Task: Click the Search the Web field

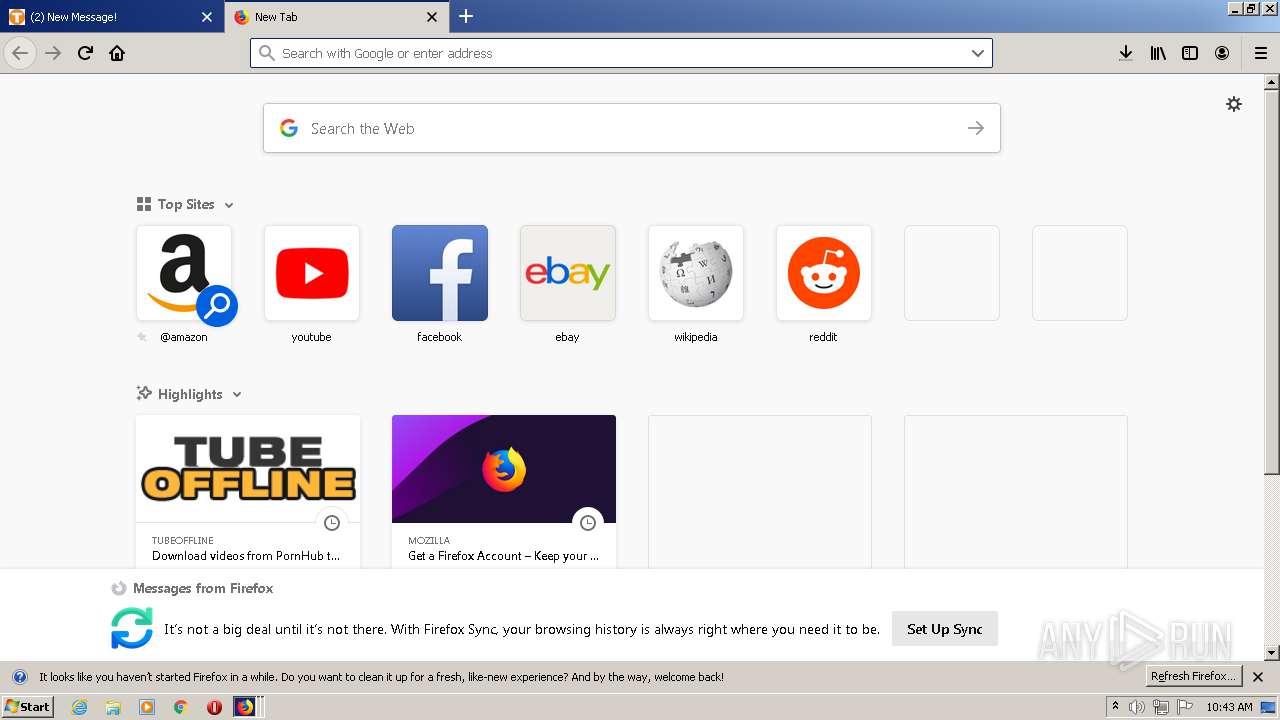Action: [x=632, y=128]
